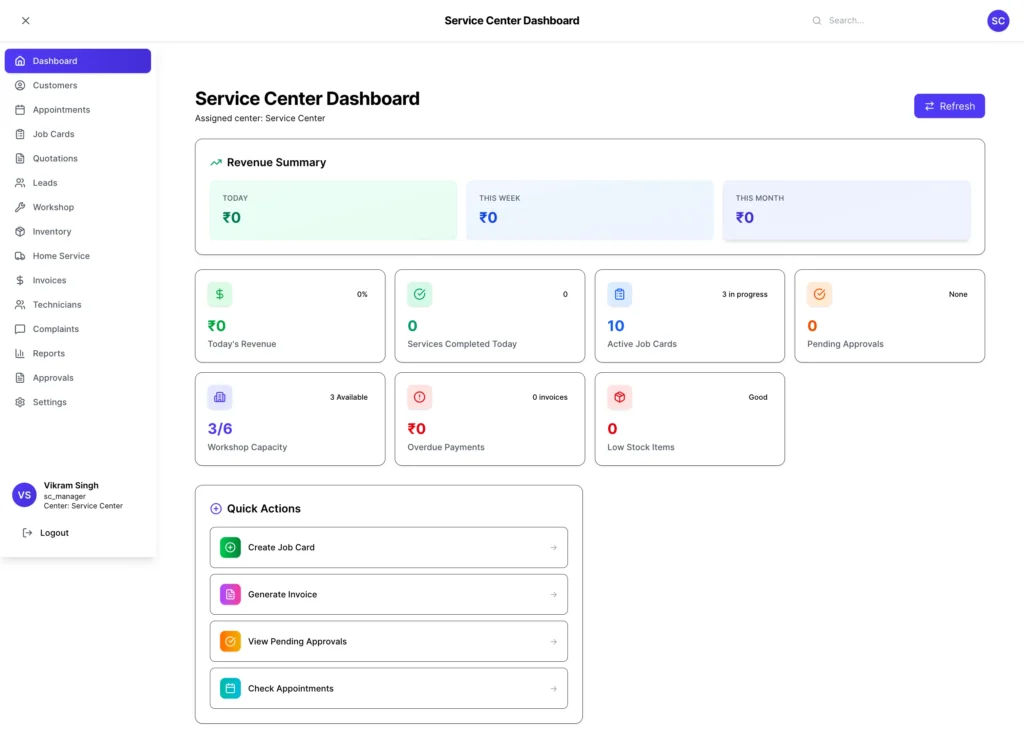1024x748 pixels.
Task: Go to Job Cards in sidebar
Action: tap(53, 134)
